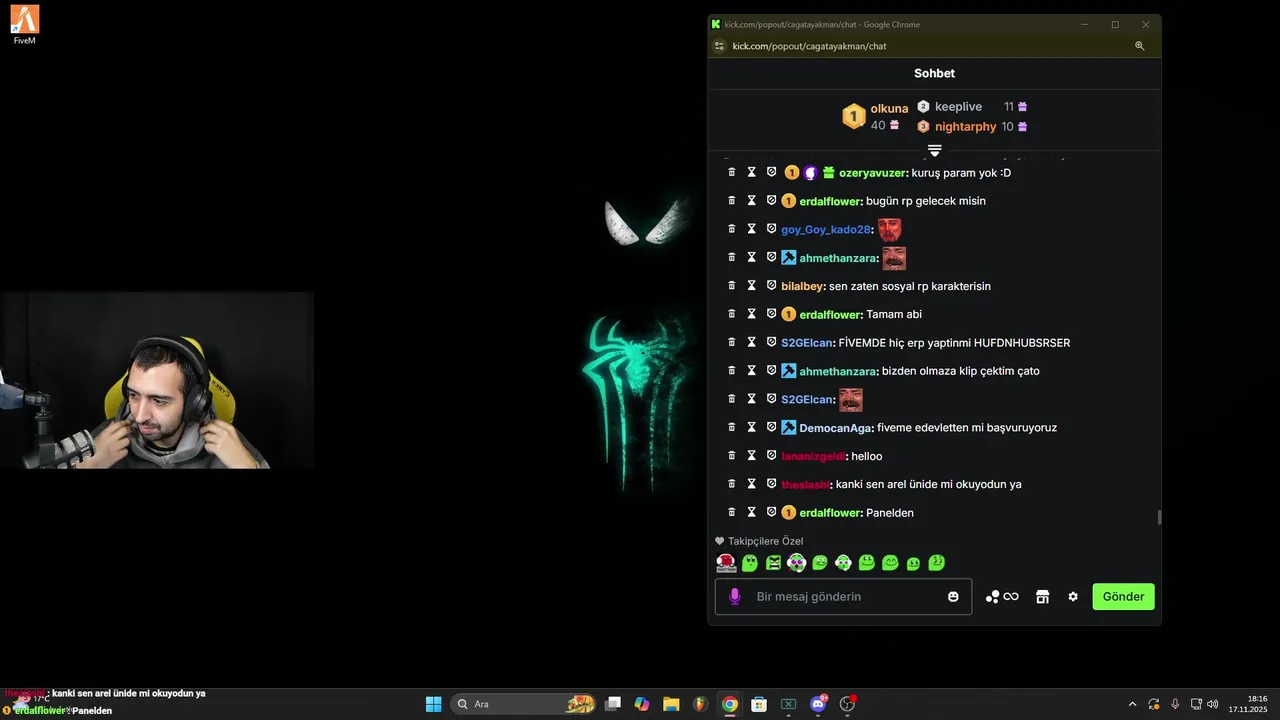Collapse the gift leaderboard arrow
This screenshot has width=1280, height=720.
click(x=935, y=150)
